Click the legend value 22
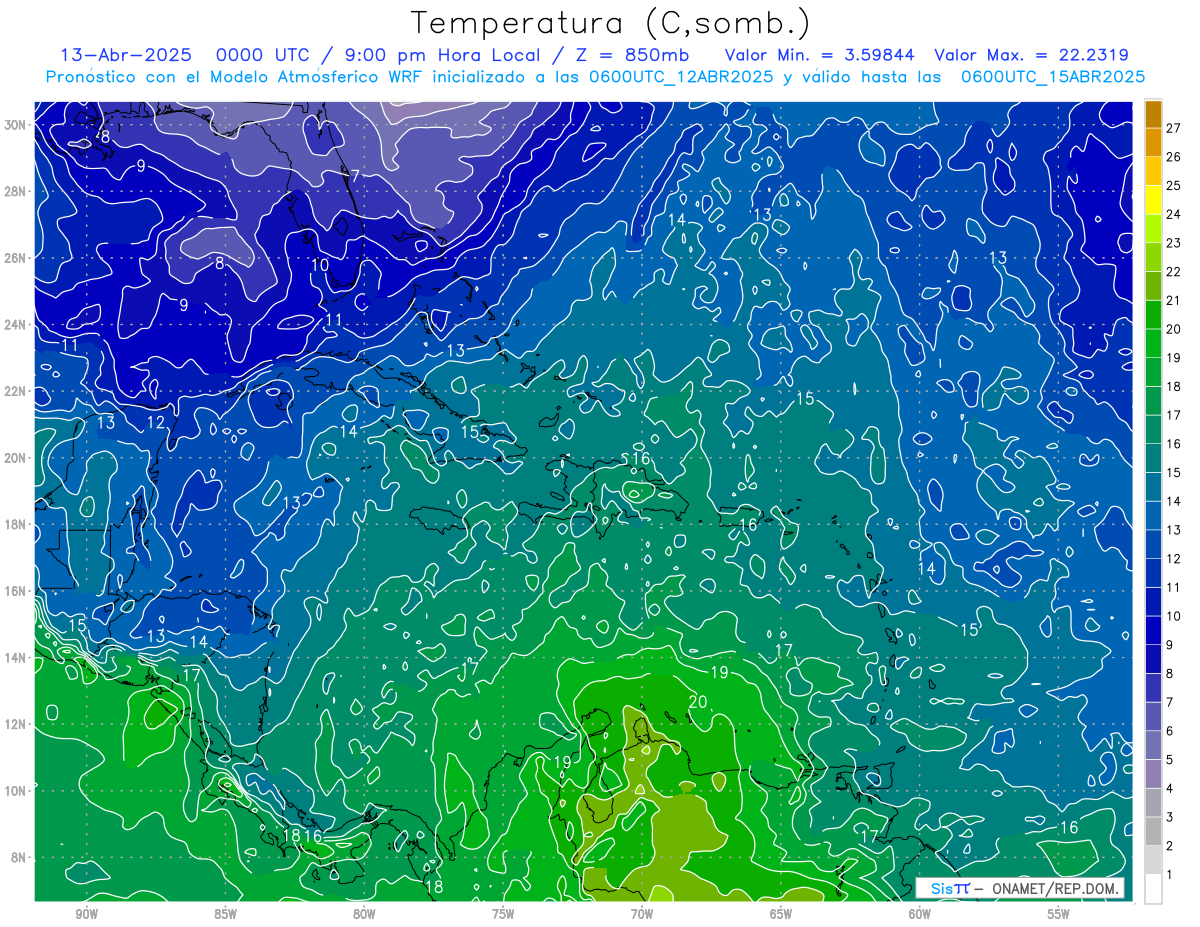The width and height of the screenshot is (1200, 927). click(x=1173, y=271)
